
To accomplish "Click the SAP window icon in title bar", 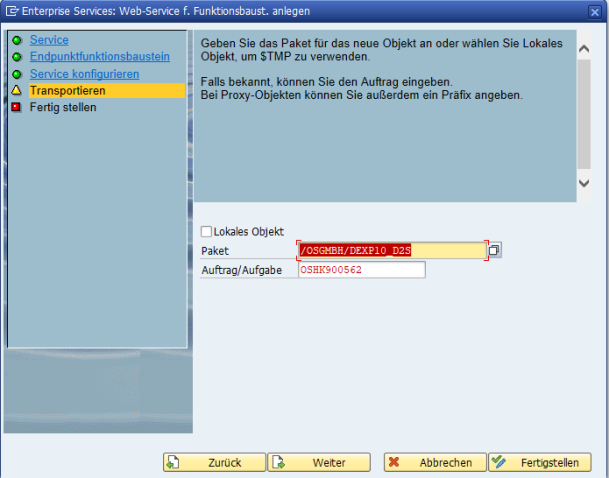I will tap(10, 10).
